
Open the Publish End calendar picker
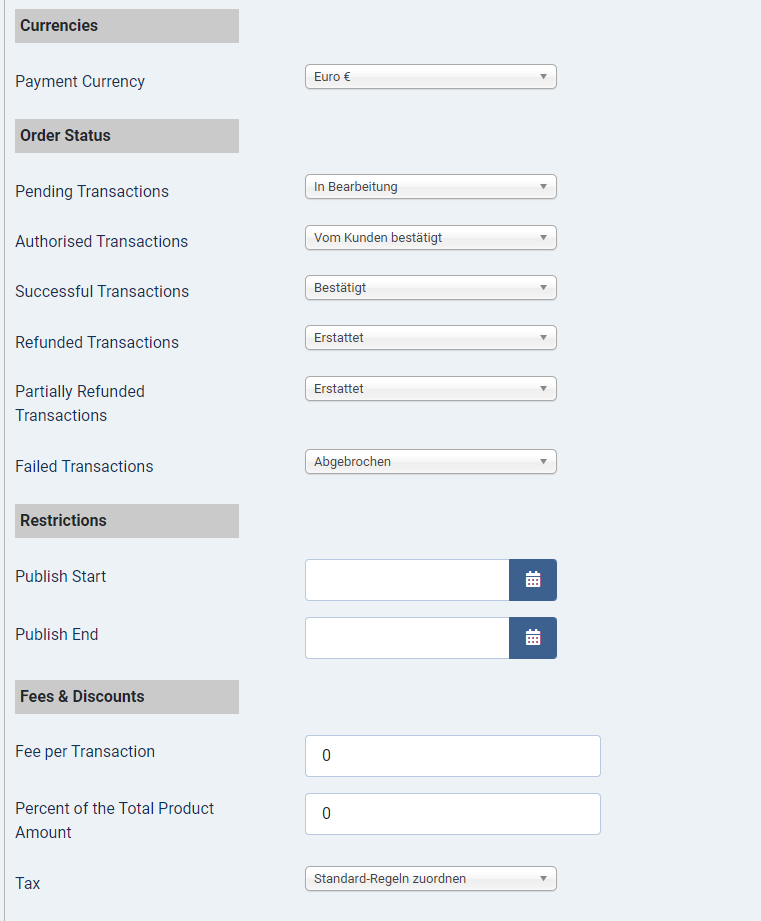tap(532, 638)
